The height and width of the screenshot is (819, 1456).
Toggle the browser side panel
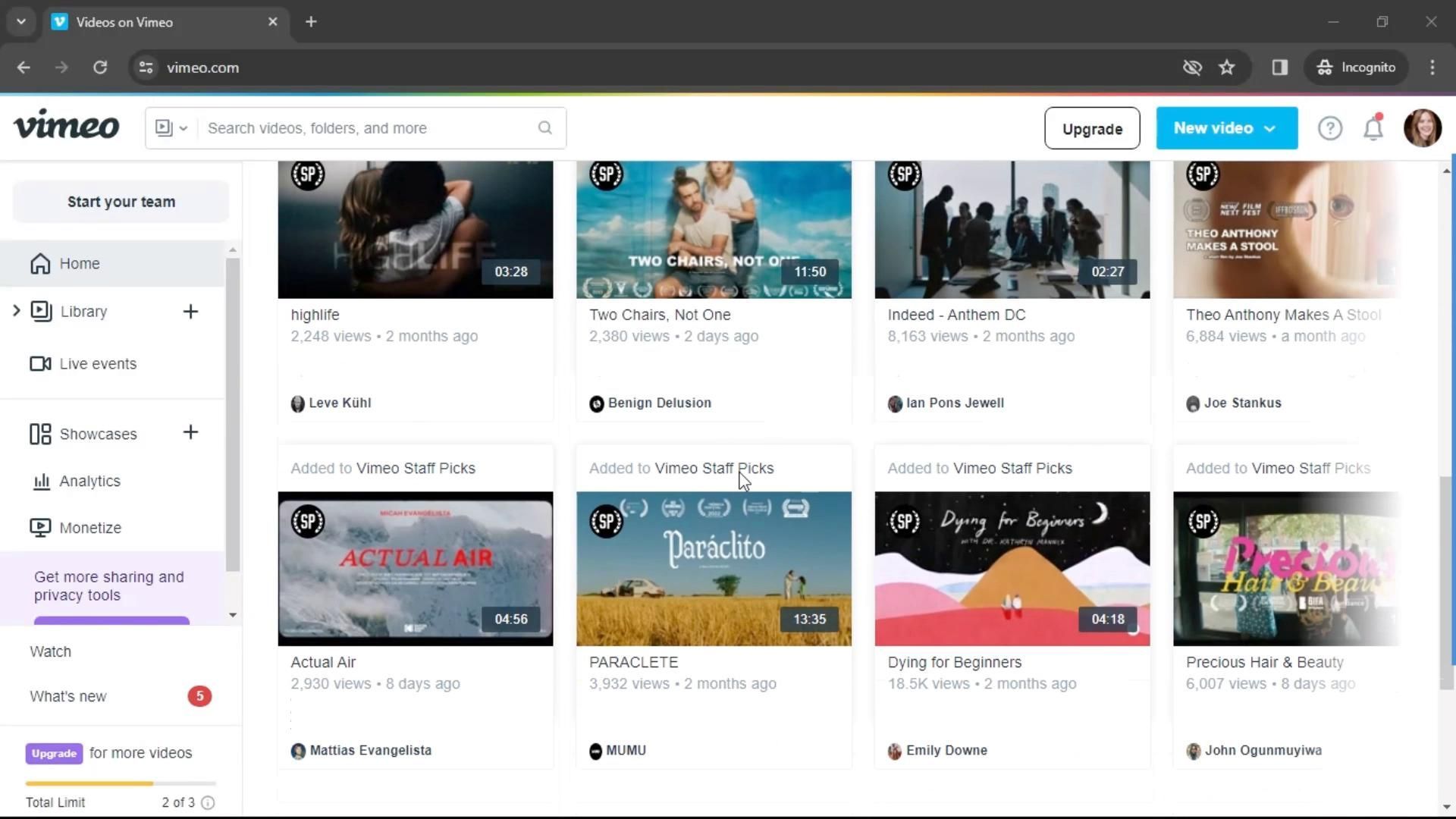pos(1279,67)
